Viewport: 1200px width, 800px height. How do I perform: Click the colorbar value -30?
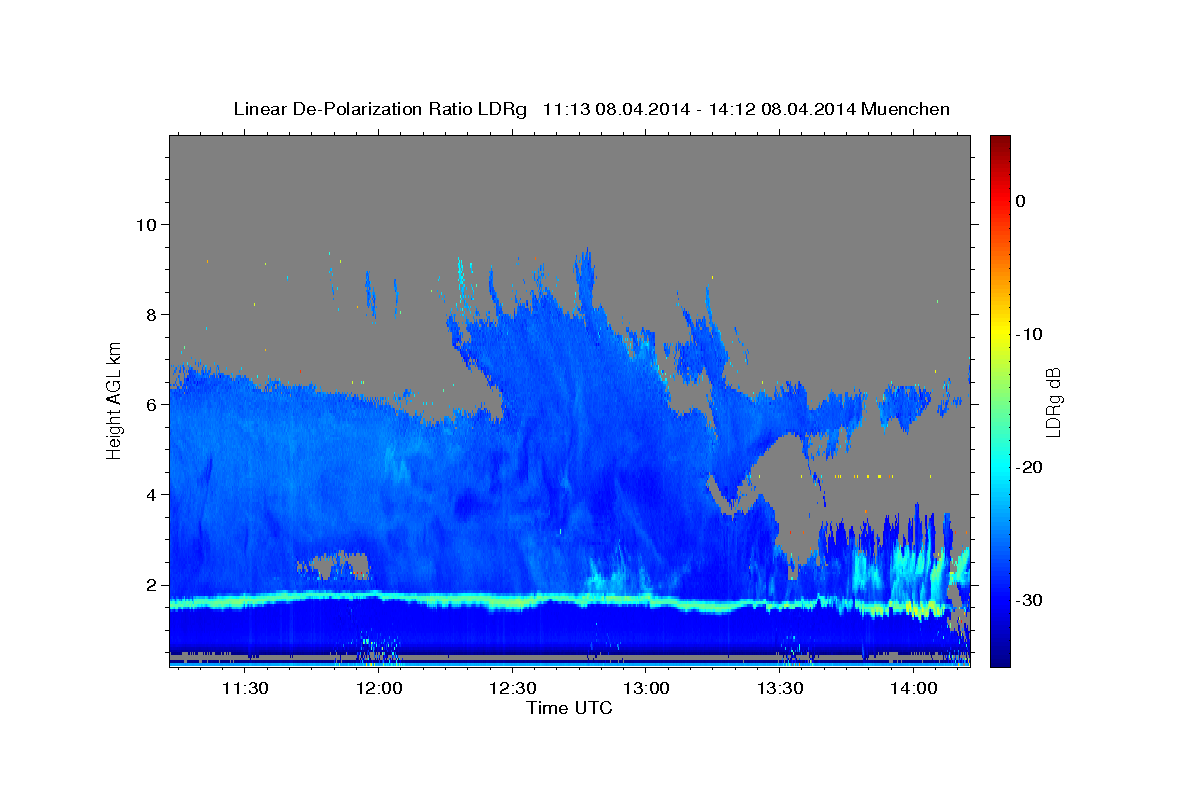pos(1029,600)
